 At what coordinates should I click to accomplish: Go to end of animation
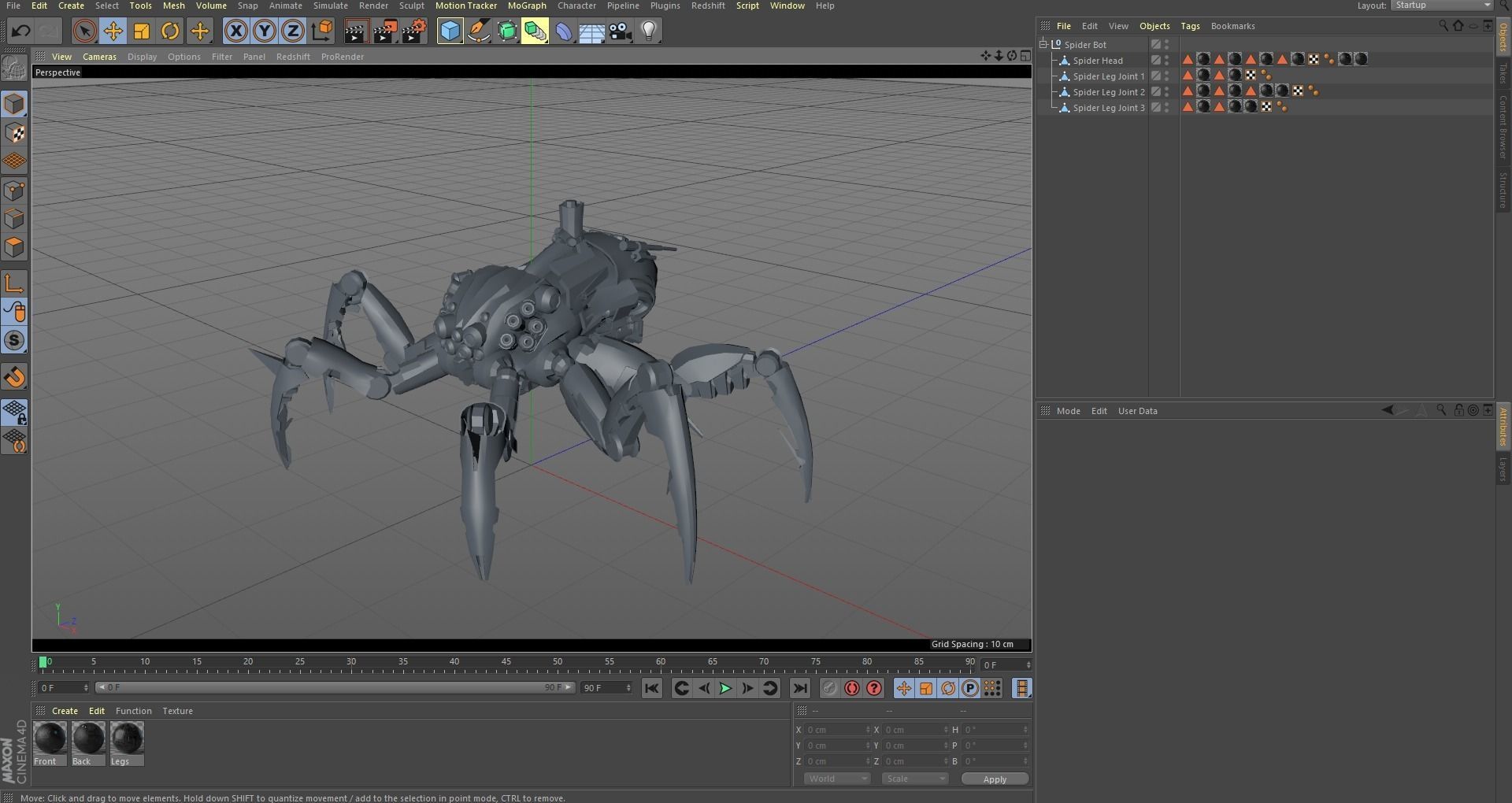point(800,688)
